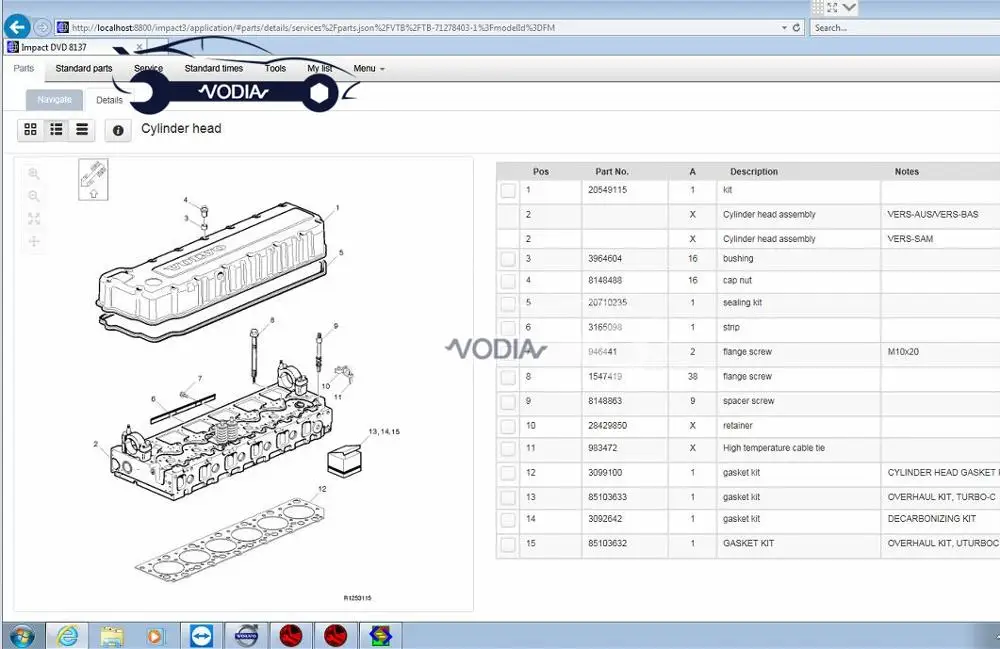Open the Standard parts tab
1000x649 pixels.
click(84, 68)
